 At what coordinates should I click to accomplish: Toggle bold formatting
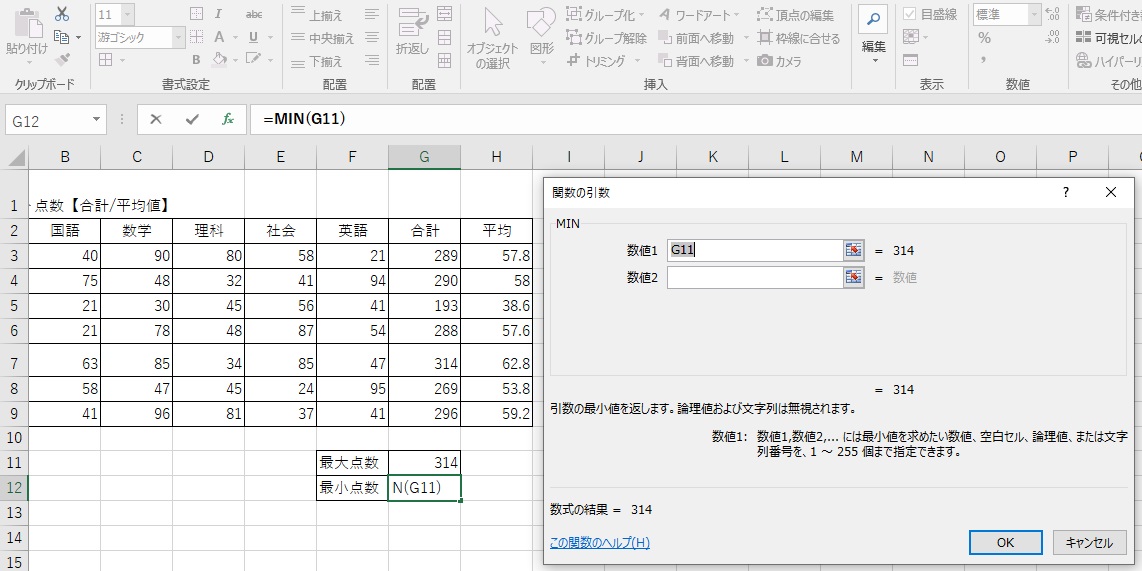pyautogui.click(x=197, y=60)
